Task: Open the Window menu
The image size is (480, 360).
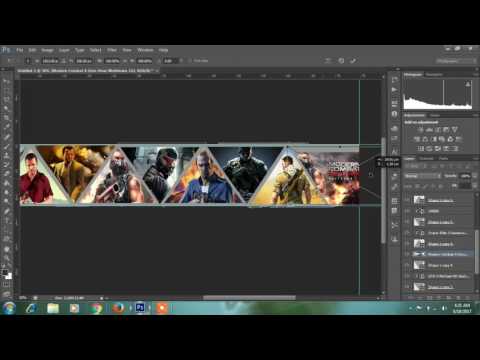Action: (x=145, y=50)
